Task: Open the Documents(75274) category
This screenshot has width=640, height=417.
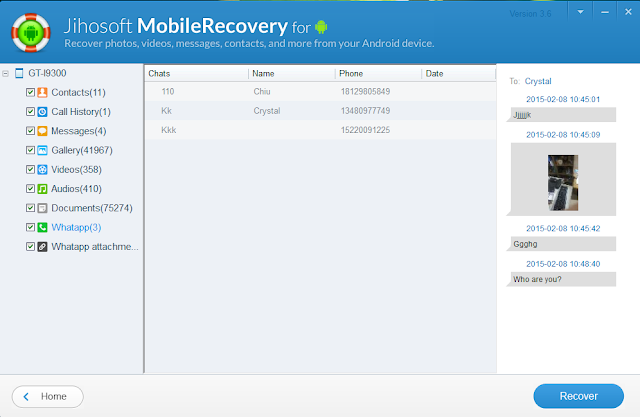Action: (92, 208)
